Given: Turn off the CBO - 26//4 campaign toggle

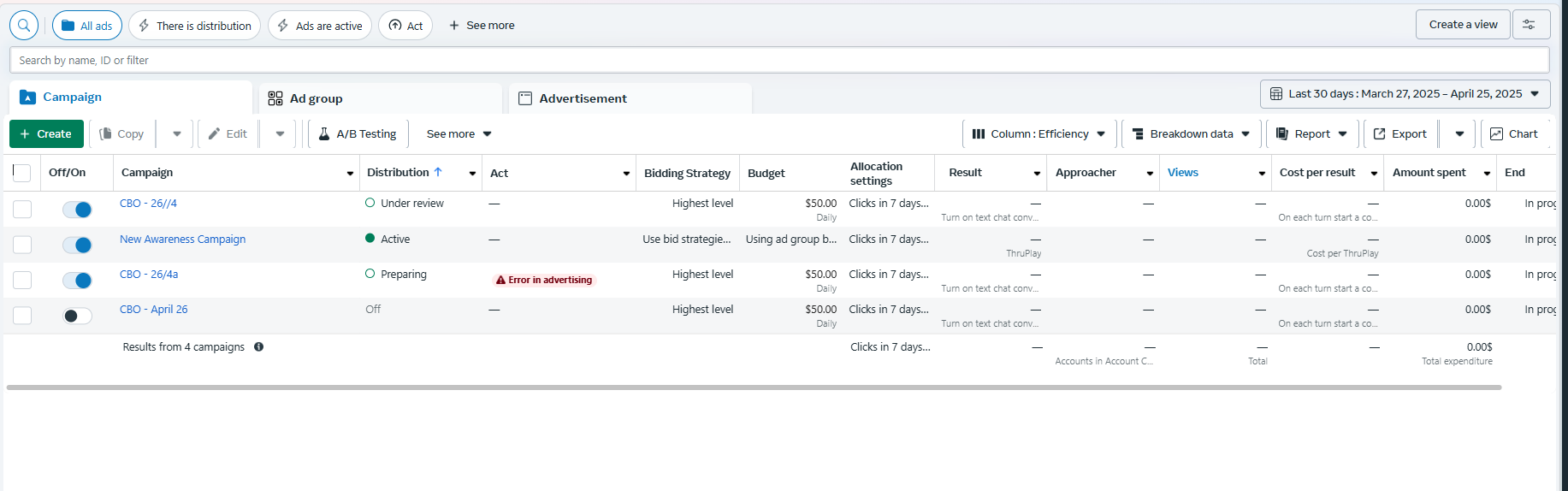Looking at the screenshot, I should [x=77, y=210].
